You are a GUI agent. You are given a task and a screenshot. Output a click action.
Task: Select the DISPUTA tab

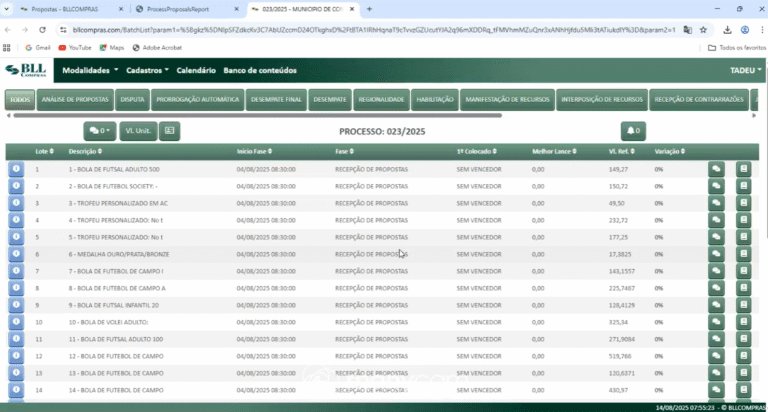[x=132, y=99]
